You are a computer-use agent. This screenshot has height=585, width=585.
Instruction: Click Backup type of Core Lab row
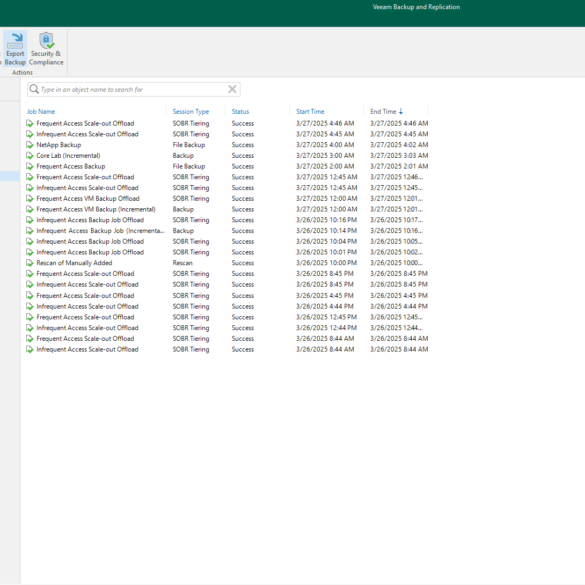click(183, 156)
